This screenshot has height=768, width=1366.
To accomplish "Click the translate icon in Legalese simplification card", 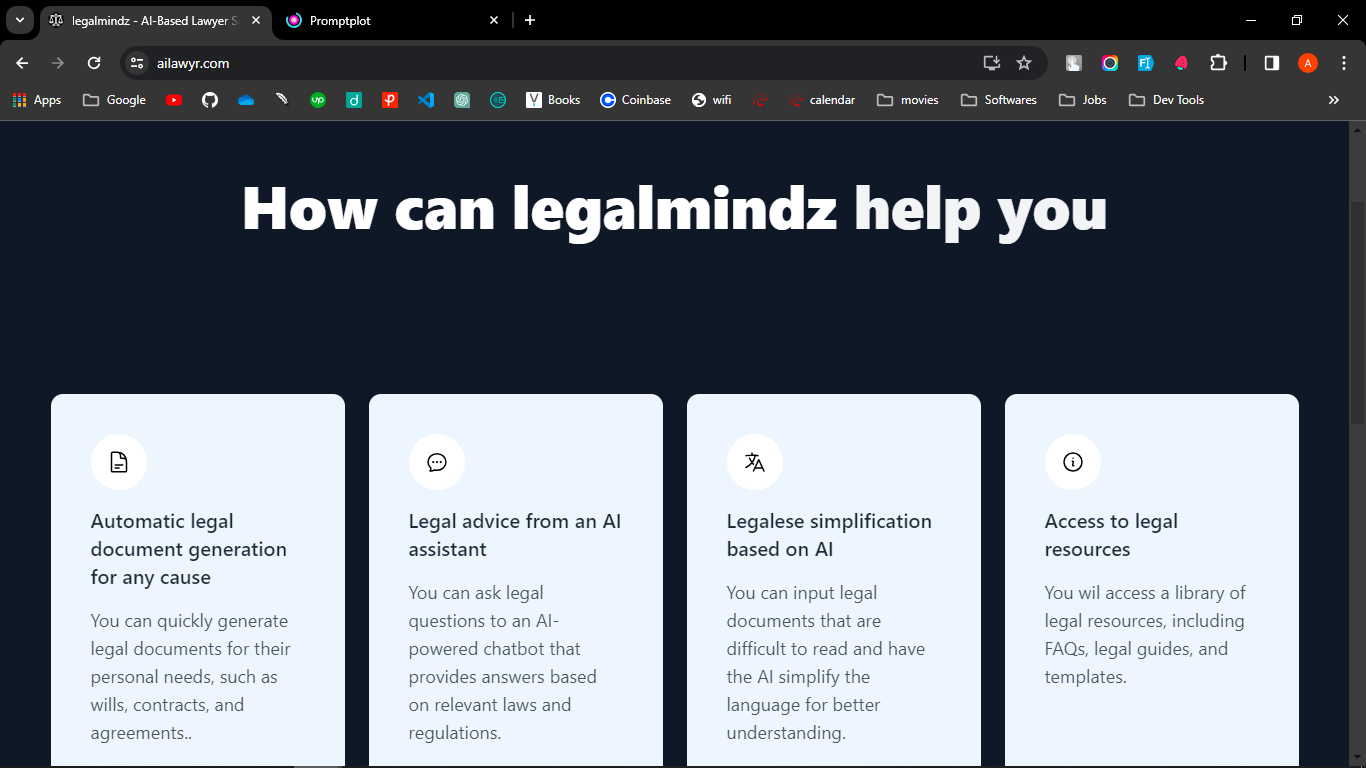I will [755, 462].
